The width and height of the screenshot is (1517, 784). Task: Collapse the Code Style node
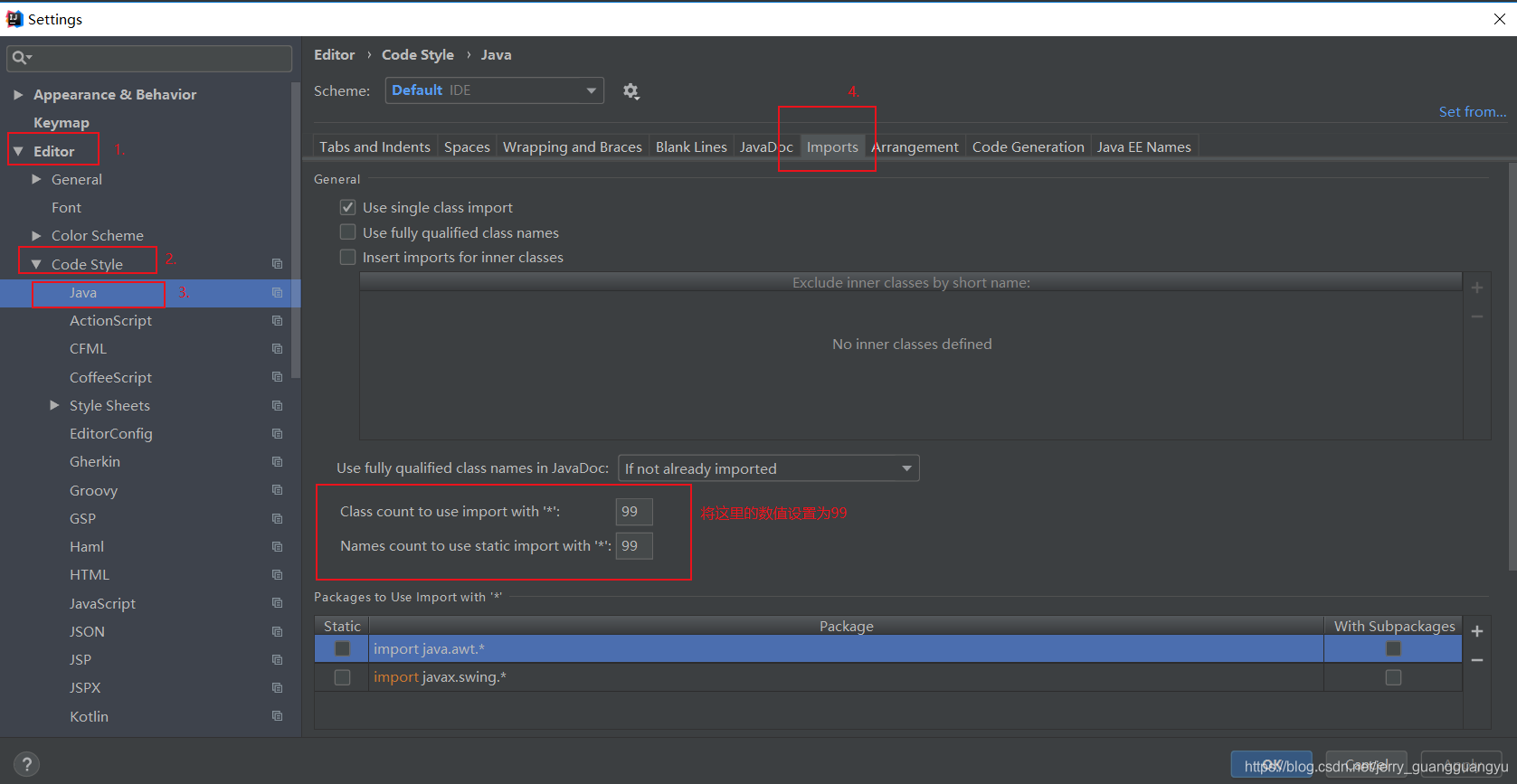[x=36, y=264]
